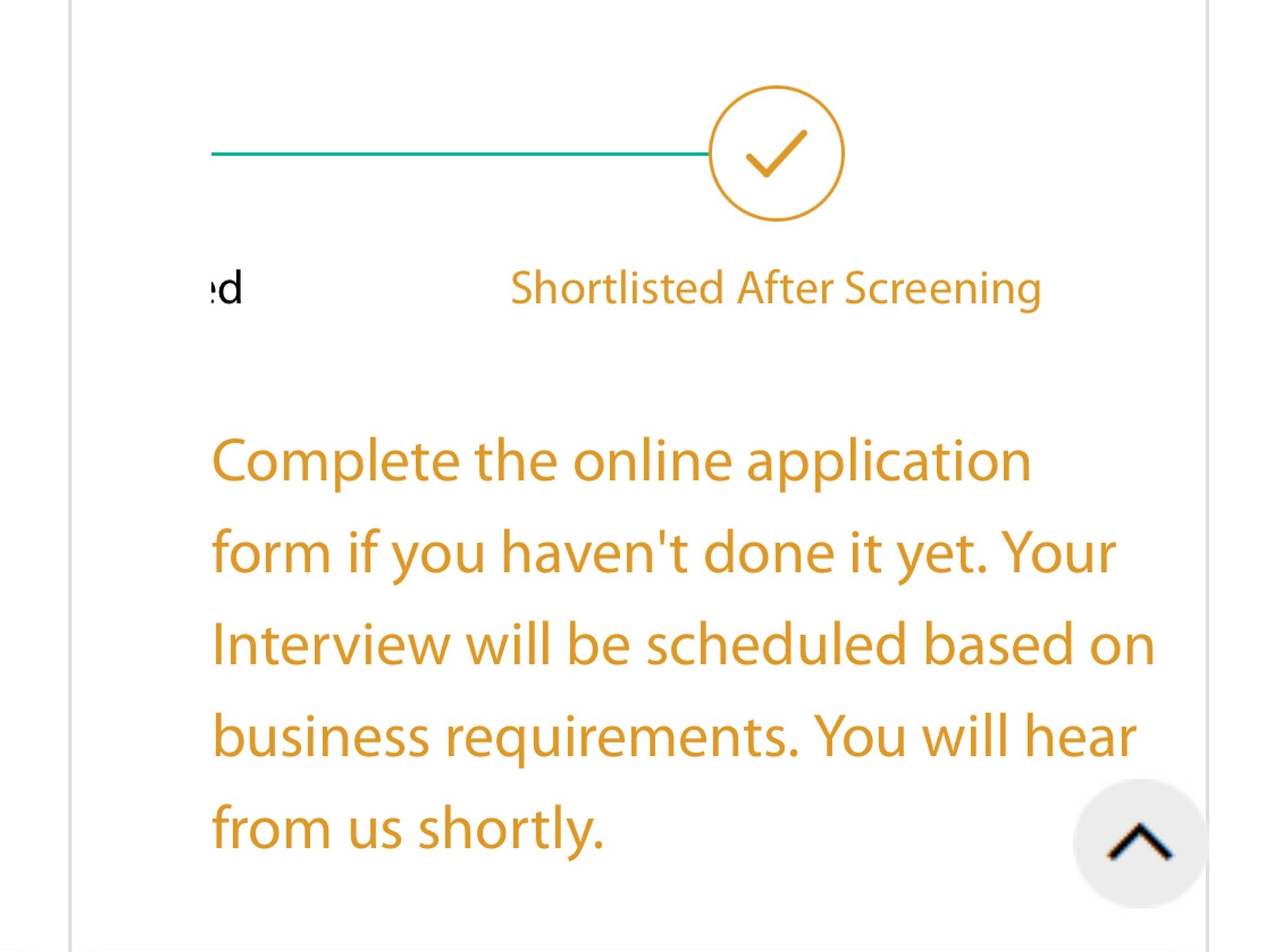Click the word 'Interview' in the message
Screen dimensions: 1277x952
[x=331, y=645]
